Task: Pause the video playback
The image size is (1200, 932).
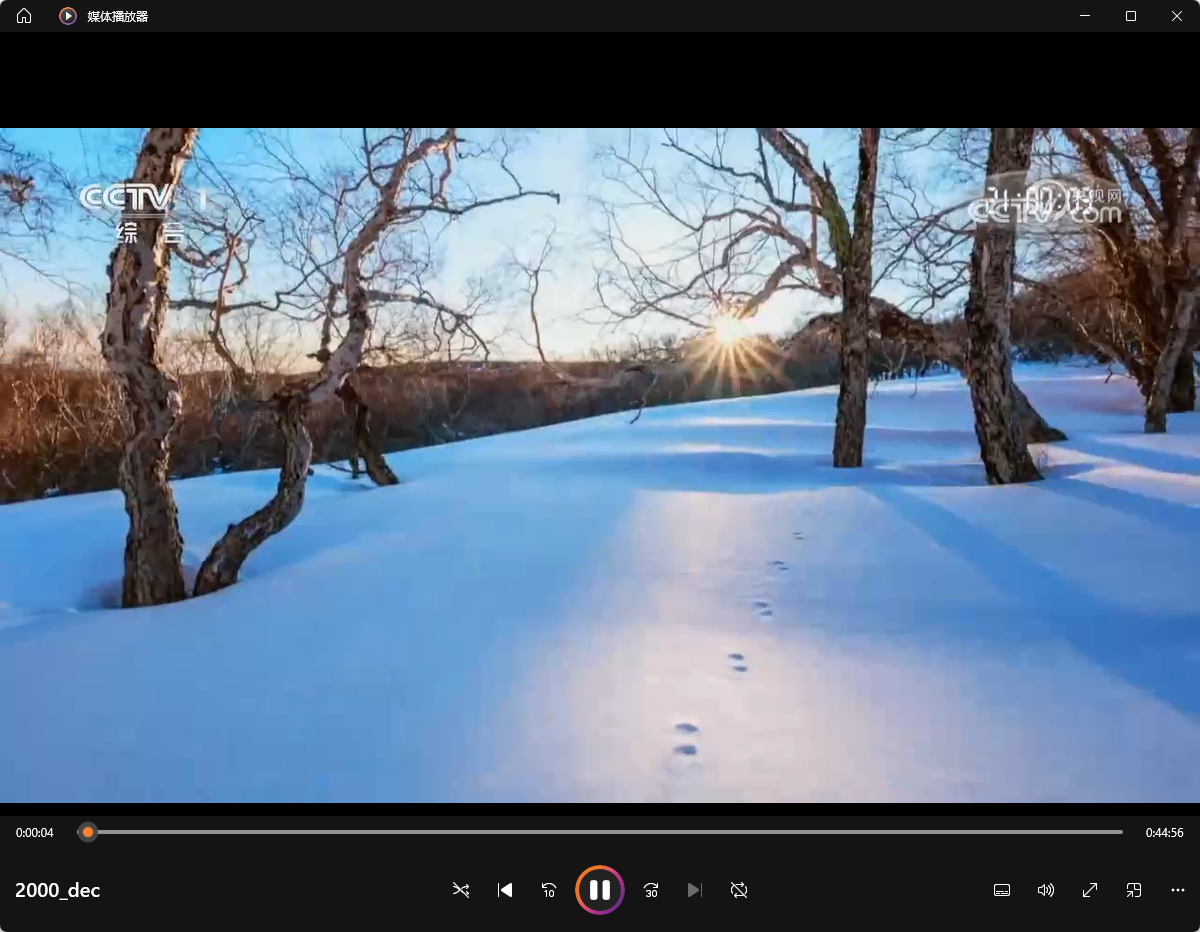Action: click(x=600, y=890)
